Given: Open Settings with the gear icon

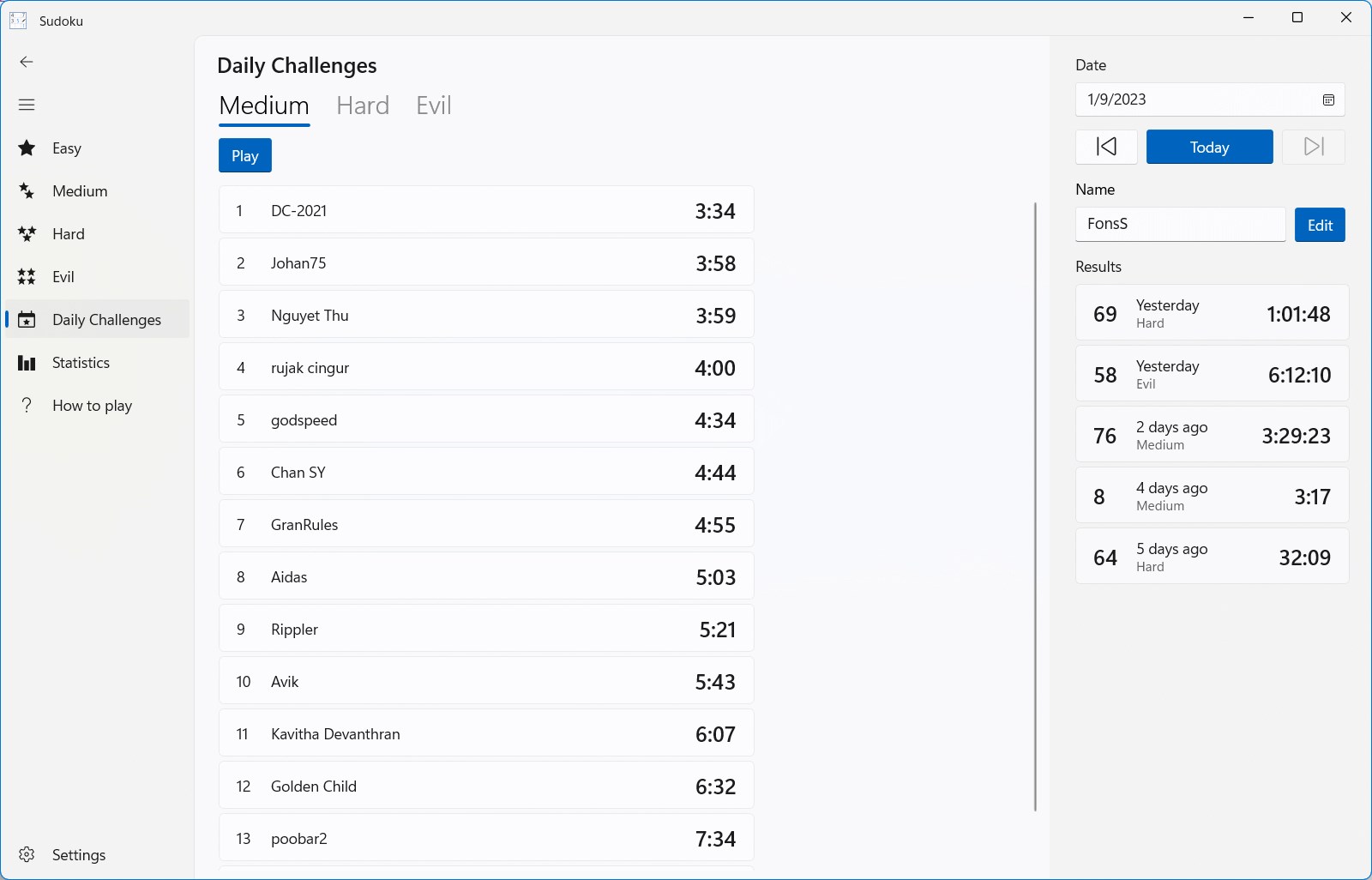Looking at the screenshot, I should (x=27, y=854).
